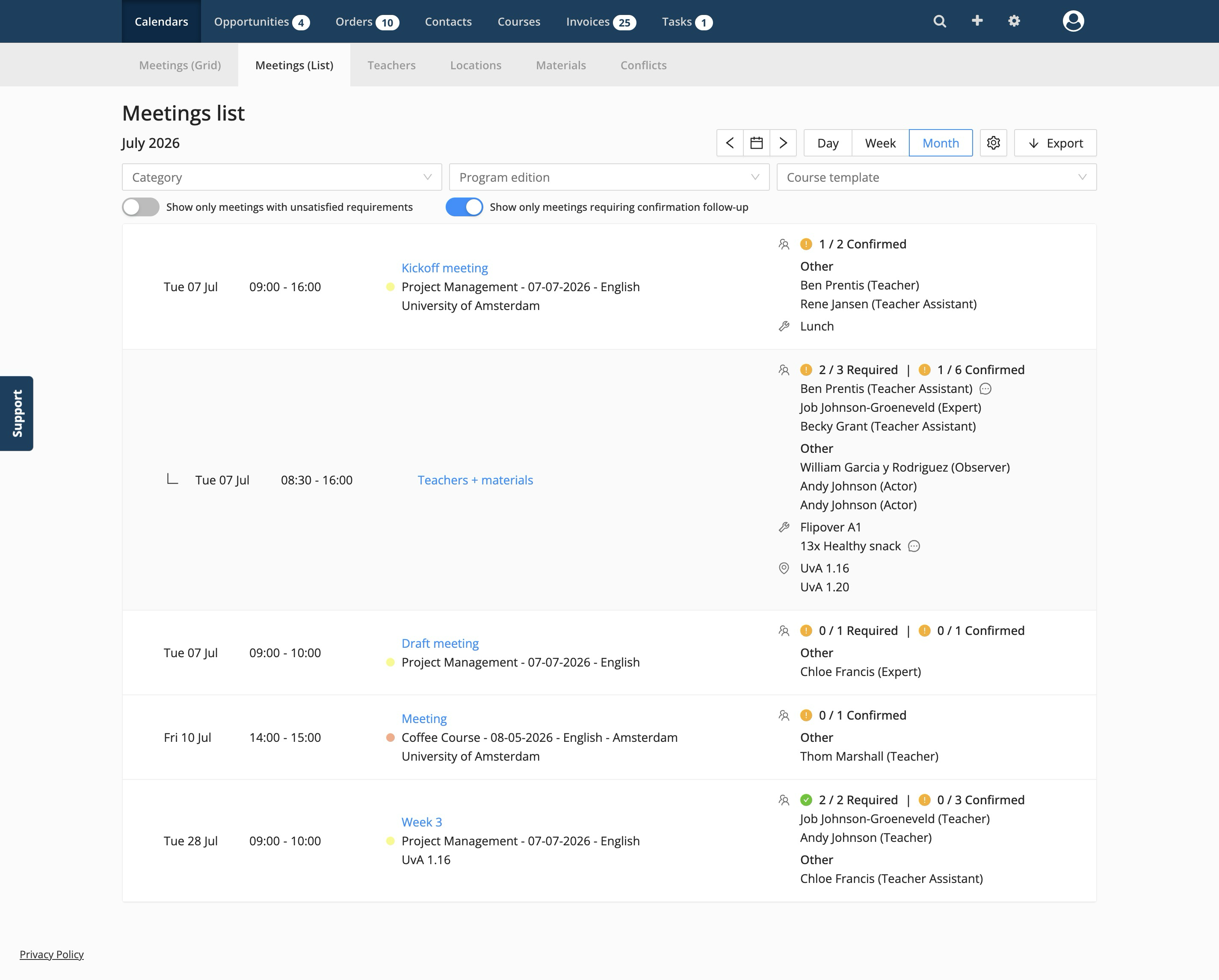Image resolution: width=1219 pixels, height=980 pixels.
Task: Go to Contacts section
Action: point(448,21)
